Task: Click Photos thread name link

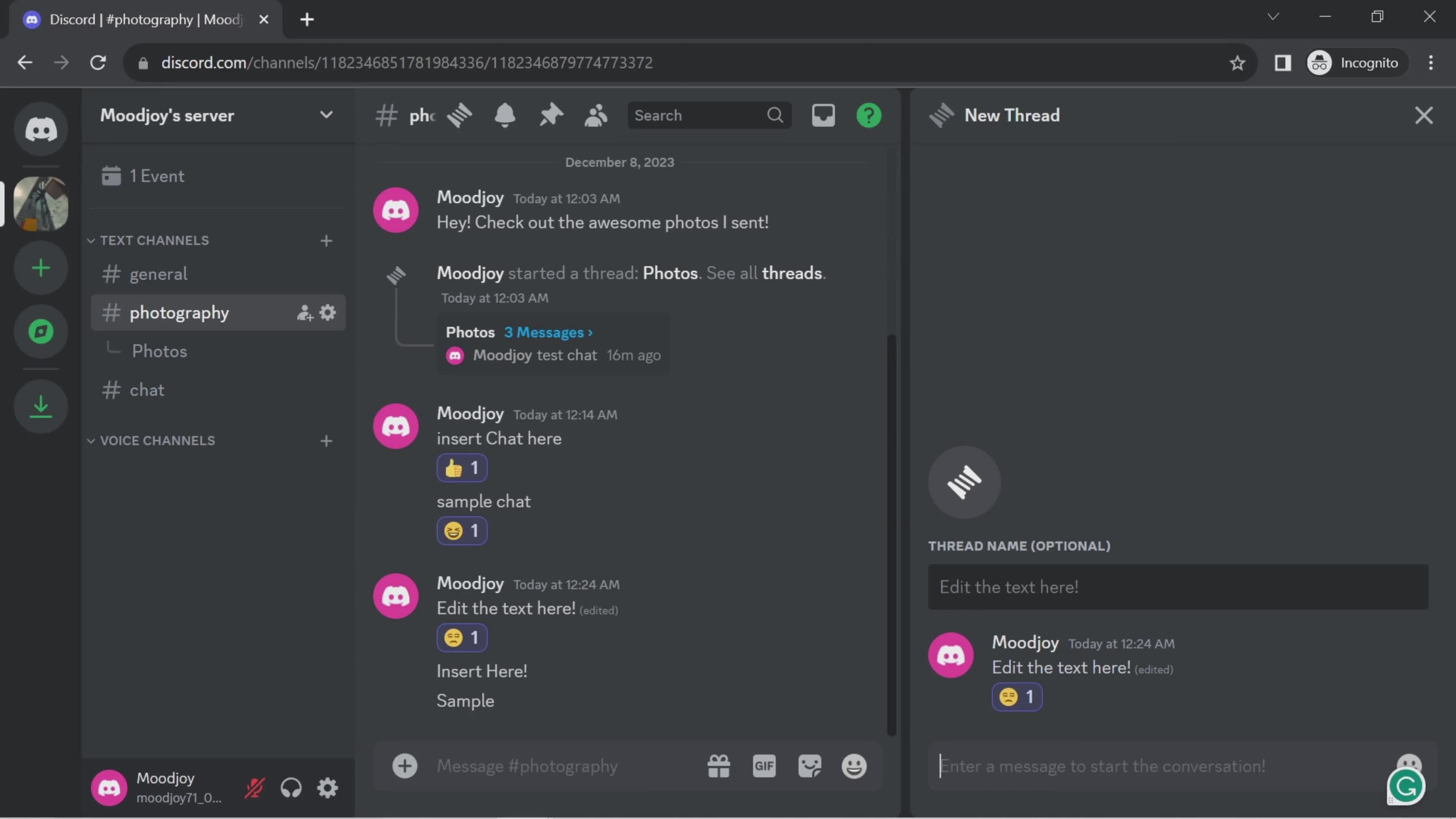Action: click(x=670, y=273)
